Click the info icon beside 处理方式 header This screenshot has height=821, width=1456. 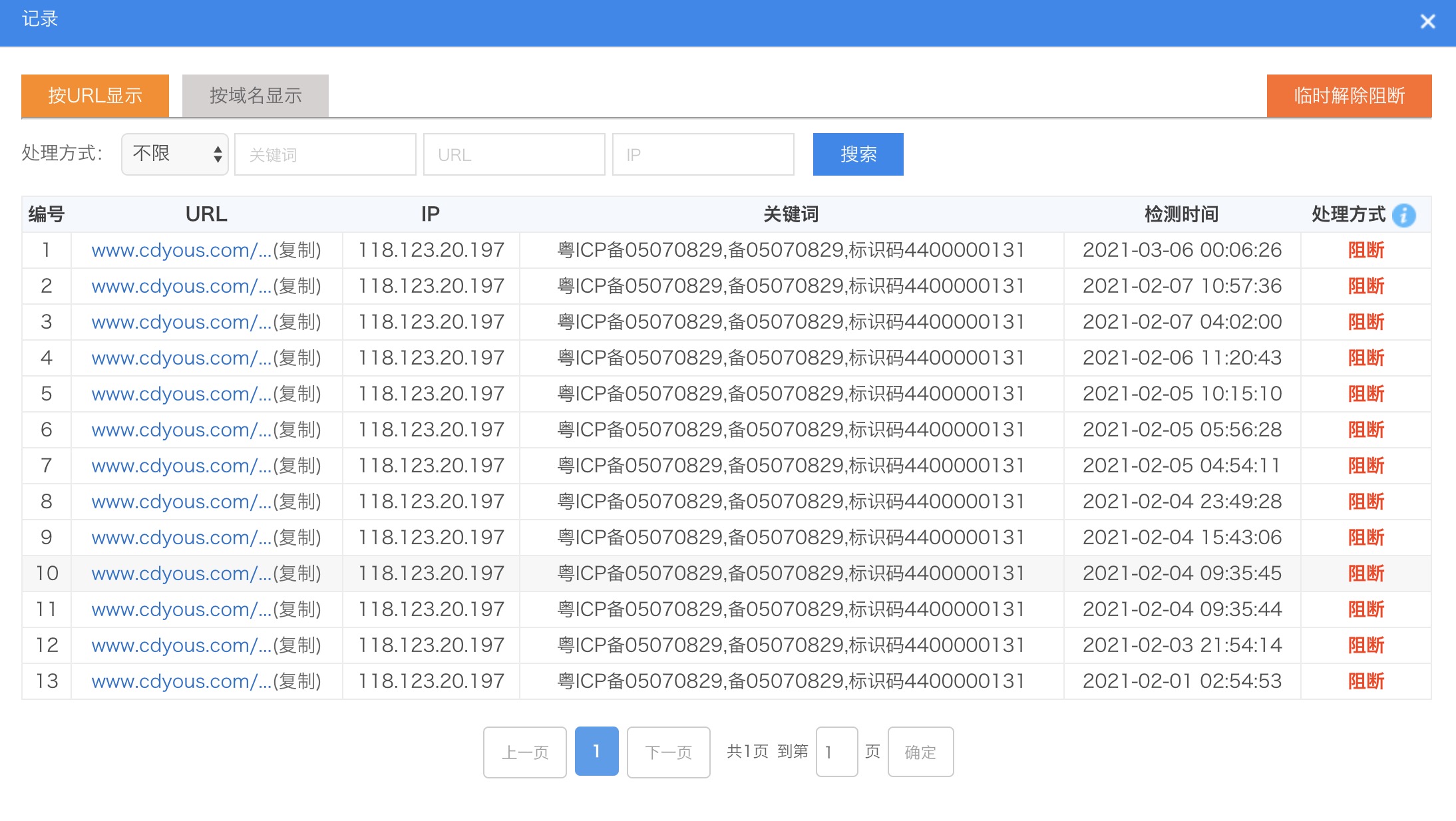coord(1403,215)
